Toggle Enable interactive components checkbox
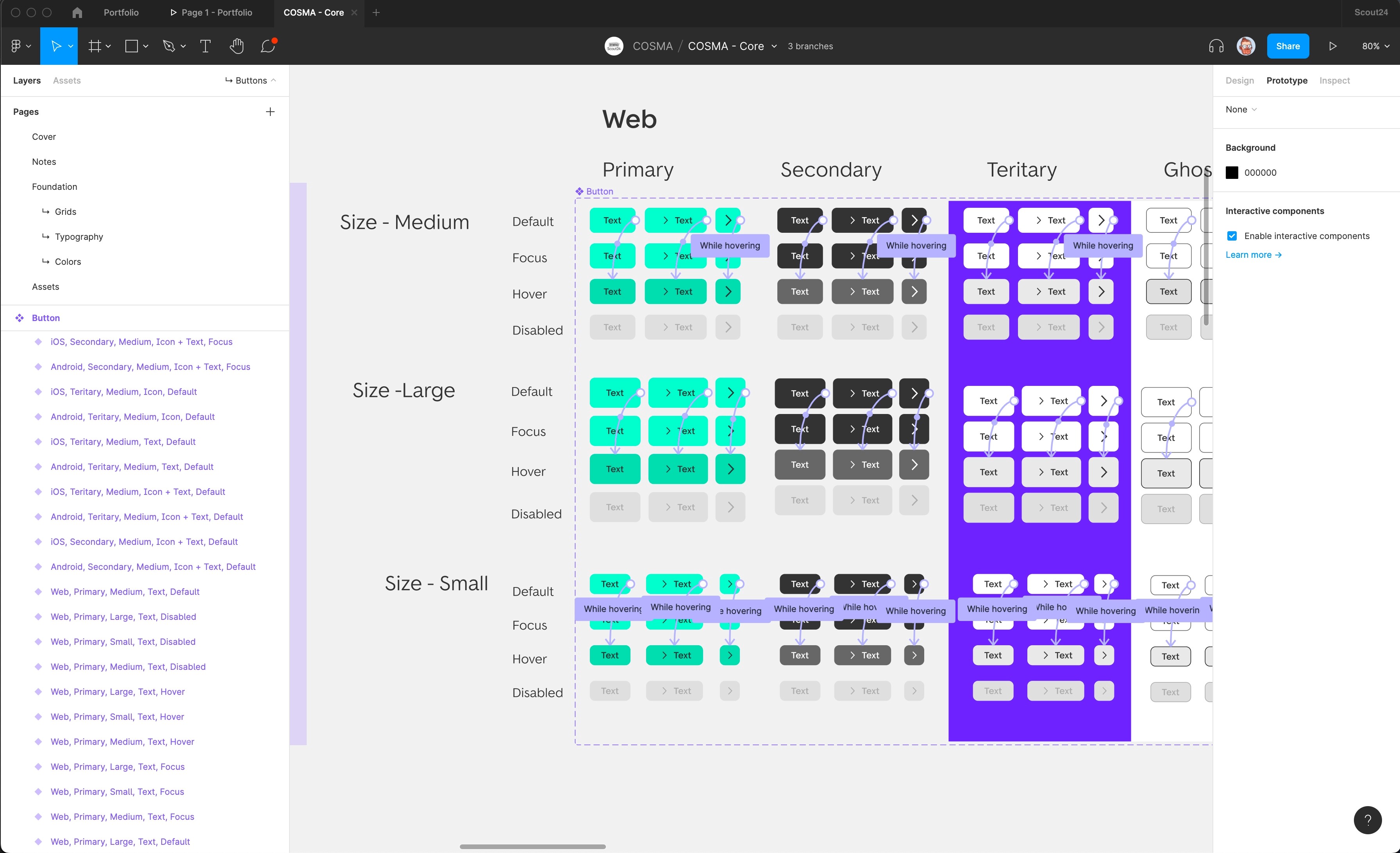This screenshot has width=1400, height=853. [x=1232, y=236]
